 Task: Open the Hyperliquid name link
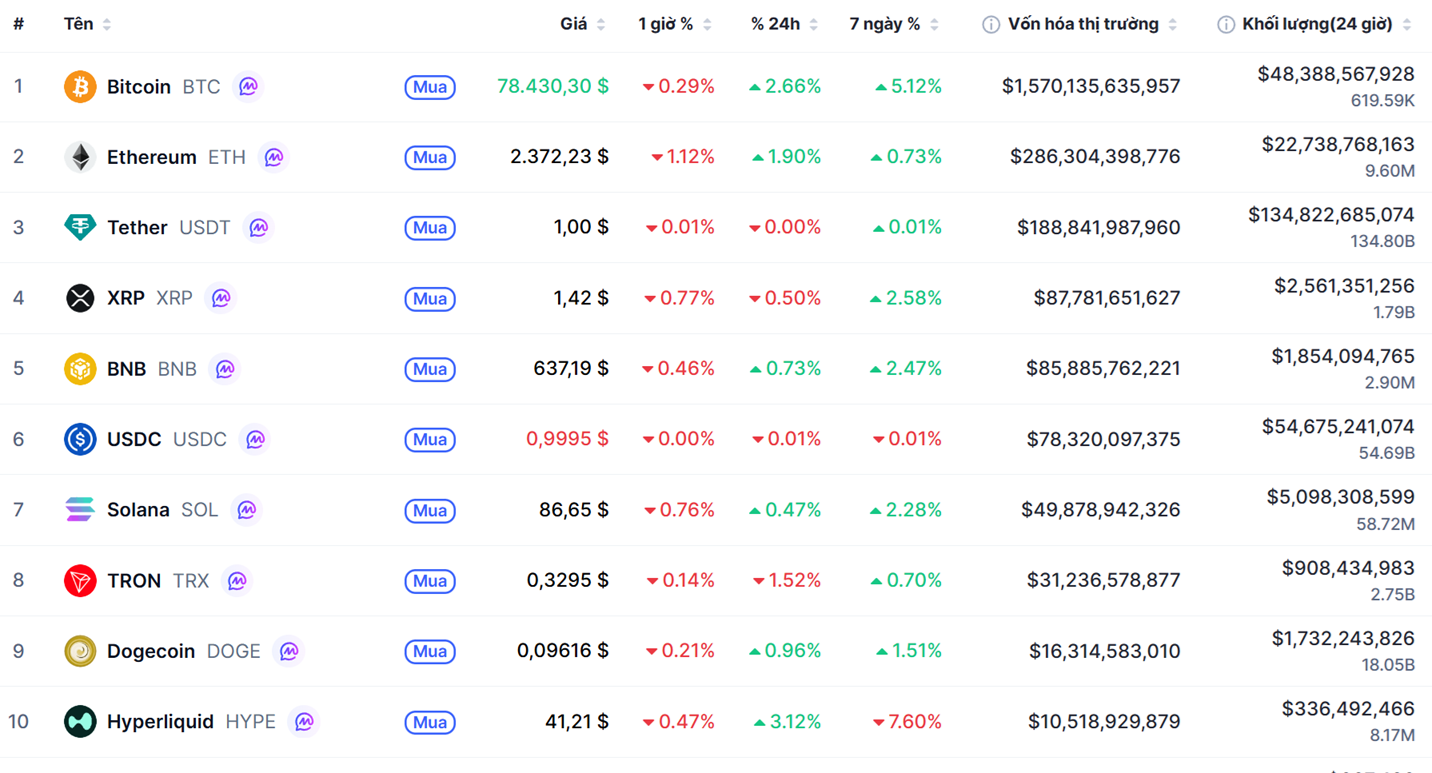pyautogui.click(x=160, y=721)
